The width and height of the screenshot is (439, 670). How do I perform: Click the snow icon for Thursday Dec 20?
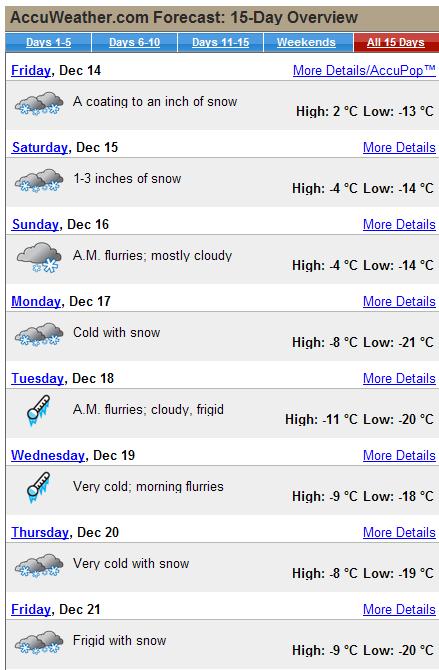(x=39, y=565)
